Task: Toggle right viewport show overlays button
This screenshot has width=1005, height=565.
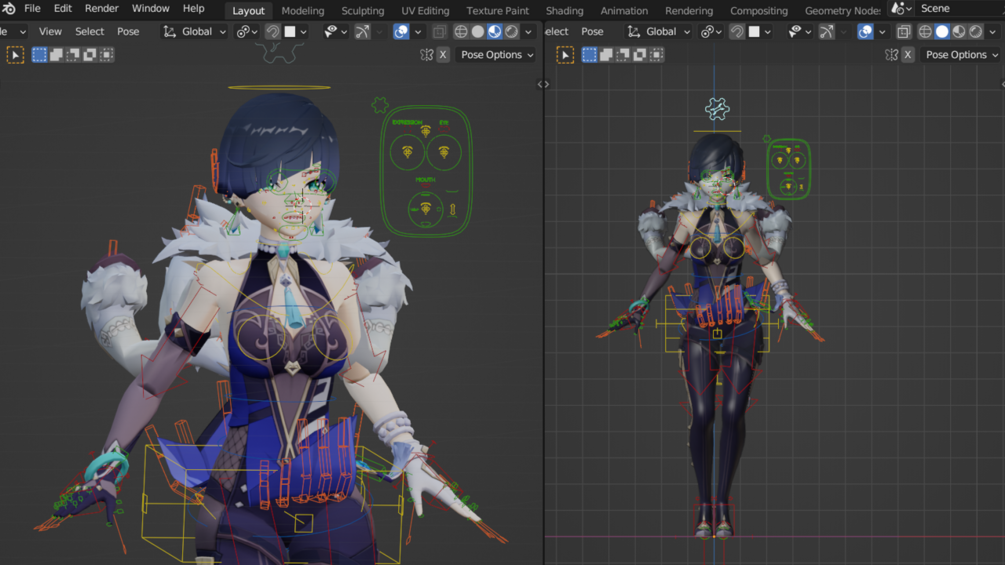Action: point(865,31)
